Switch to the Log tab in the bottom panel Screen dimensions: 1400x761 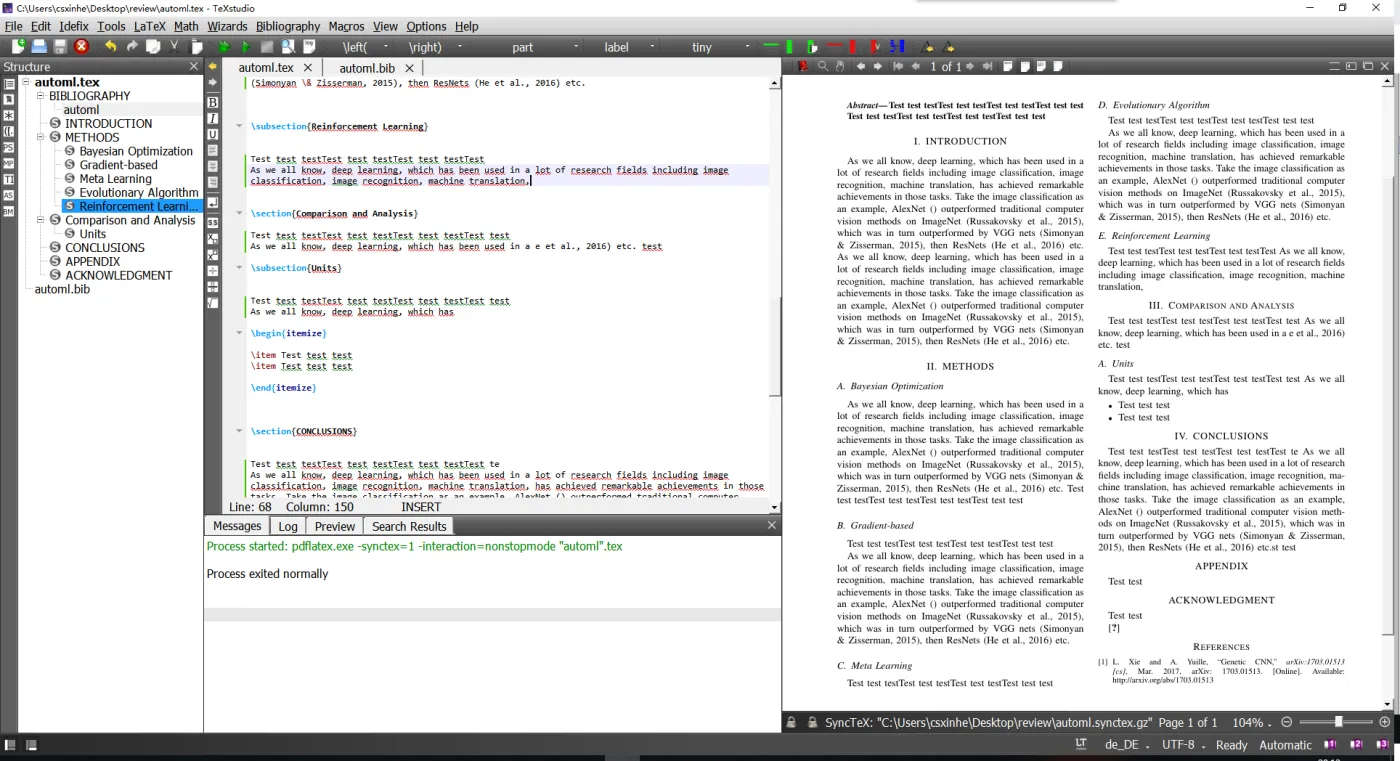tap(288, 526)
